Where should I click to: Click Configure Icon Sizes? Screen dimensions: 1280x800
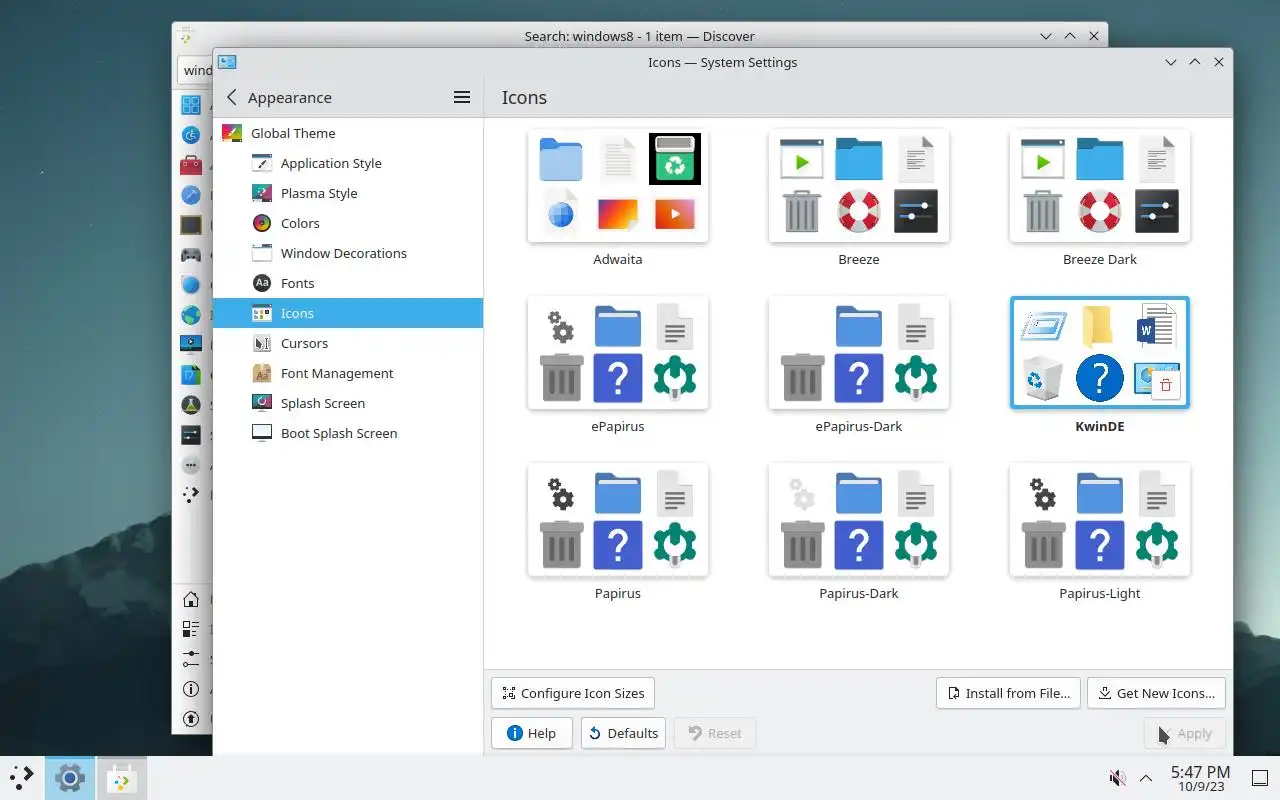click(x=573, y=693)
